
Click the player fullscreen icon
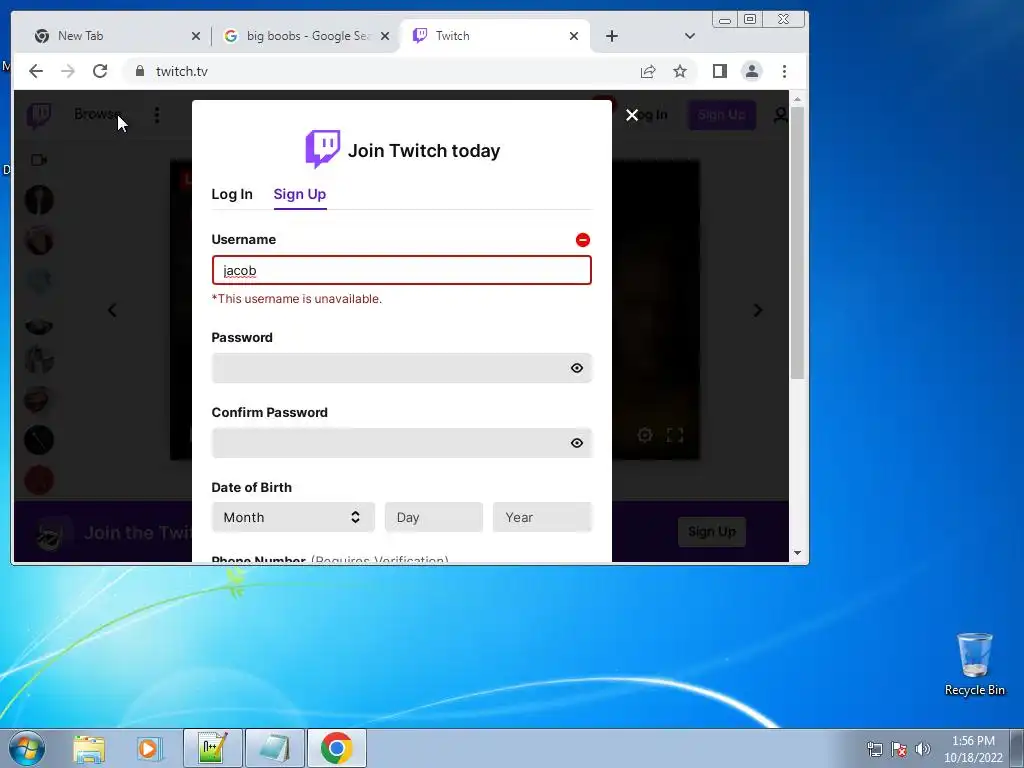675,435
